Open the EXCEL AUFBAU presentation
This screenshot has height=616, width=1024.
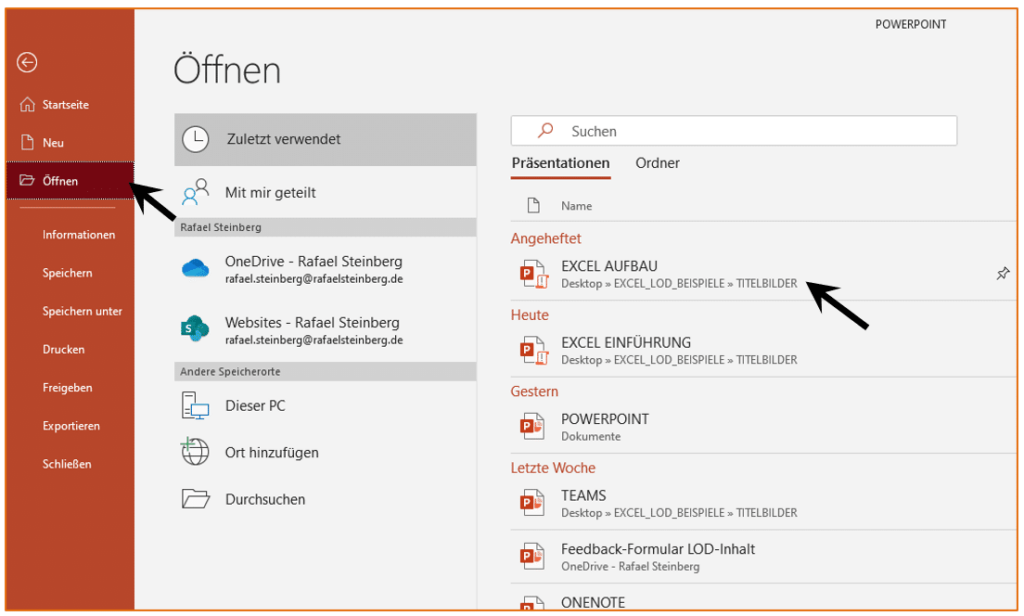coord(763,274)
